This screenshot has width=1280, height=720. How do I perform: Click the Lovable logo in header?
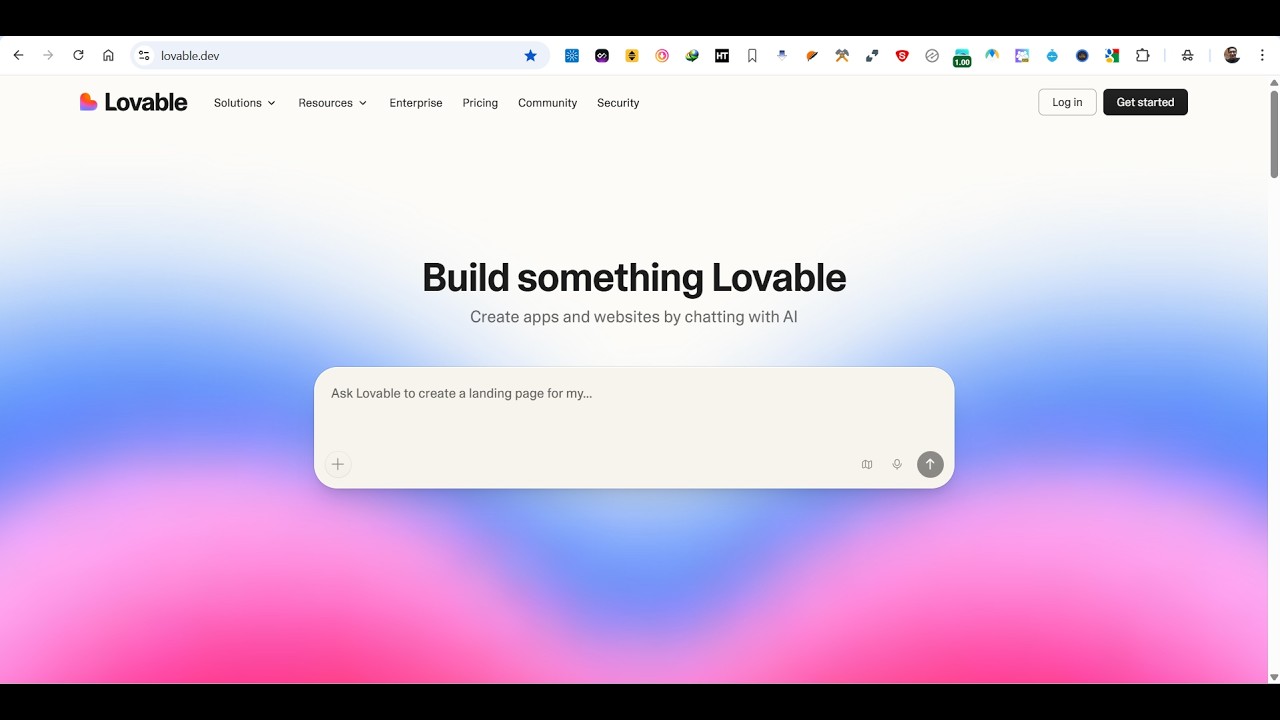coord(133,102)
